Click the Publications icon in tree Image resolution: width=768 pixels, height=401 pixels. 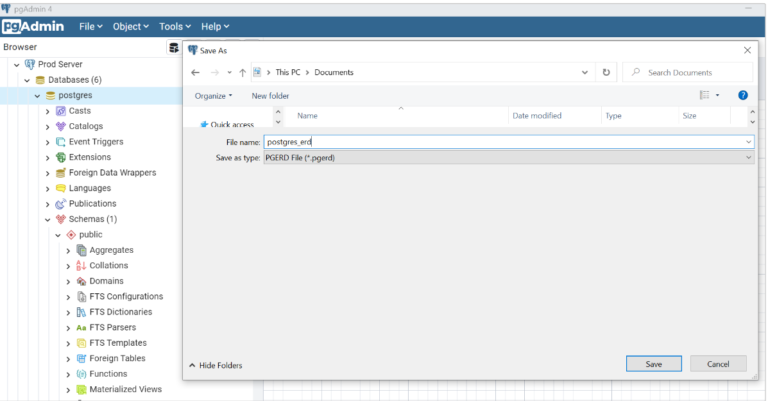[x=61, y=204]
